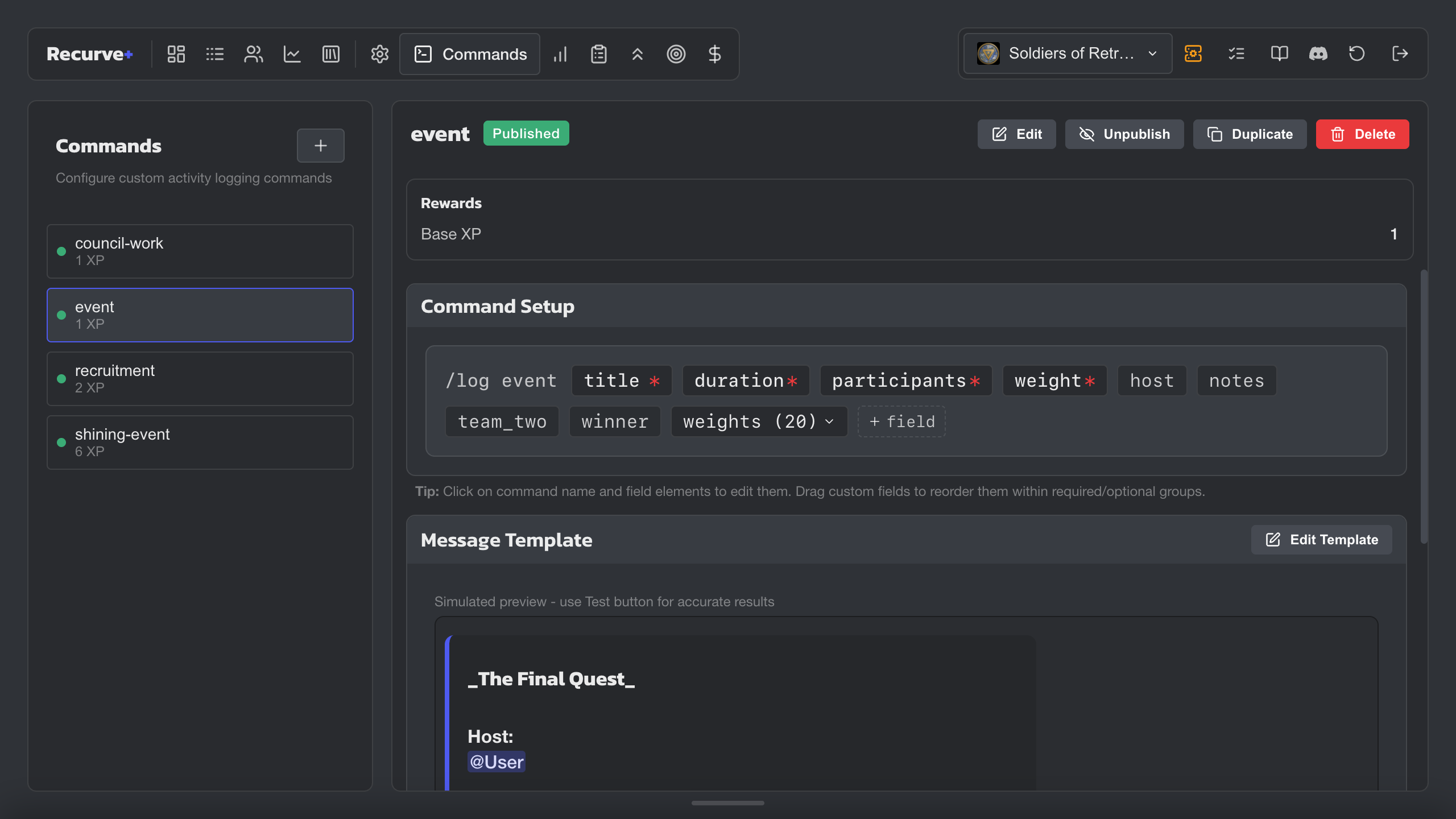
Task: Open the dashboard grid icon
Action: point(176,54)
